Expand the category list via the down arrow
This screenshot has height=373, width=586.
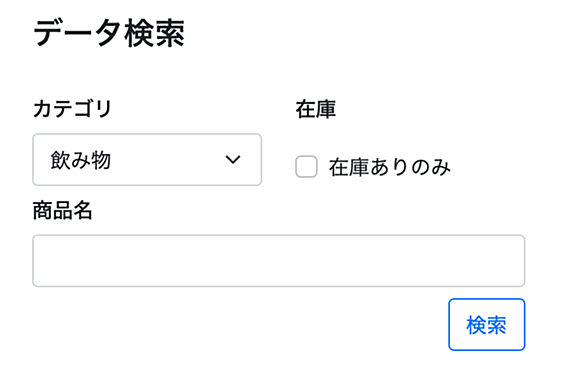click(233, 160)
